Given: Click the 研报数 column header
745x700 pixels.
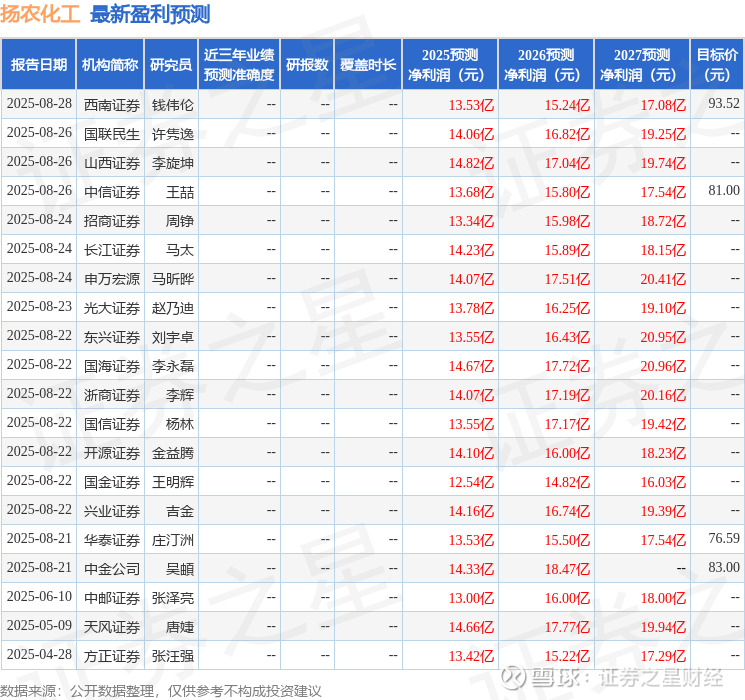Looking at the screenshot, I should point(307,65).
